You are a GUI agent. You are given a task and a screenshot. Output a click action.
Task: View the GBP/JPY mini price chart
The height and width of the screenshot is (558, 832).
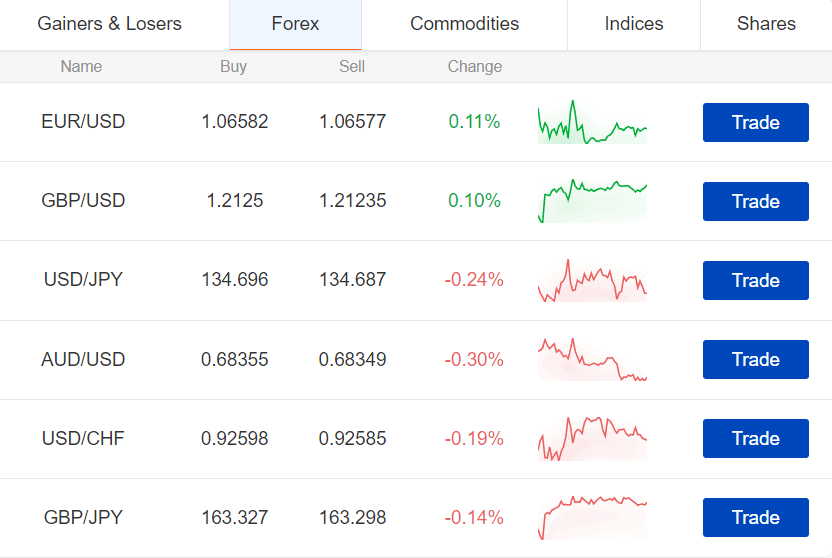[x=592, y=517]
